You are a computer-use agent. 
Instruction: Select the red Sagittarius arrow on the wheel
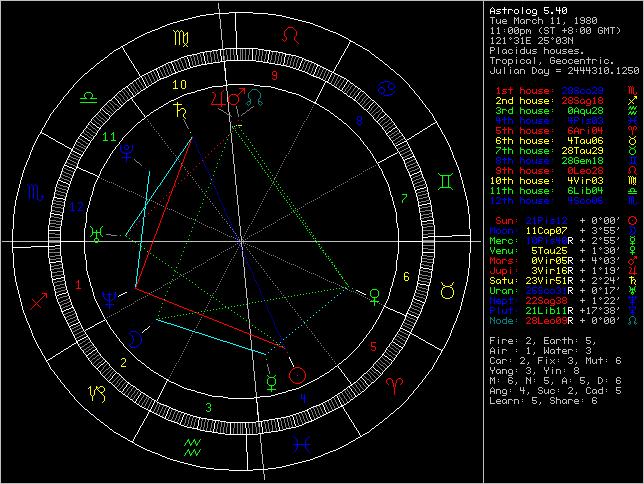42,295
